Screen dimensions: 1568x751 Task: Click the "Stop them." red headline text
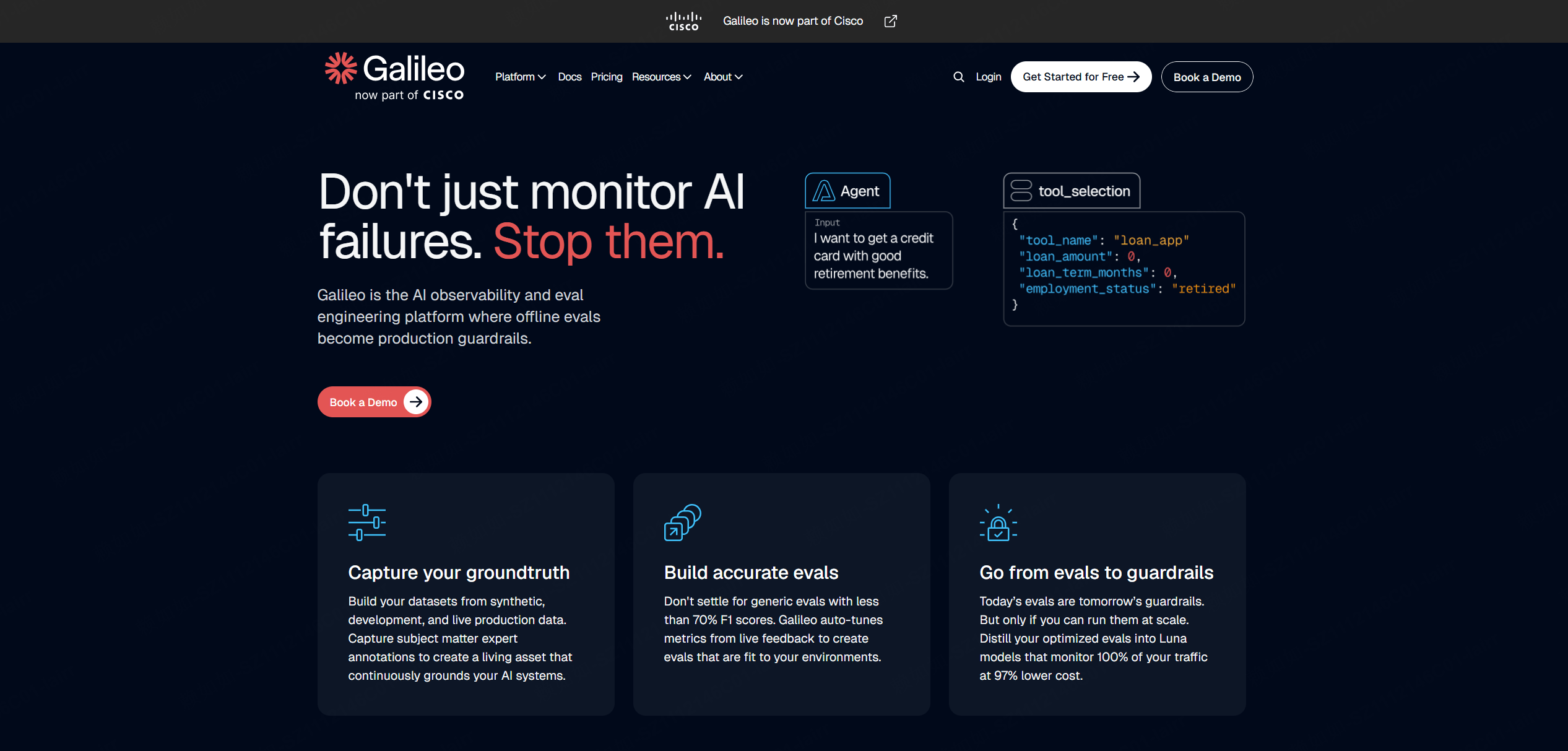(x=609, y=241)
